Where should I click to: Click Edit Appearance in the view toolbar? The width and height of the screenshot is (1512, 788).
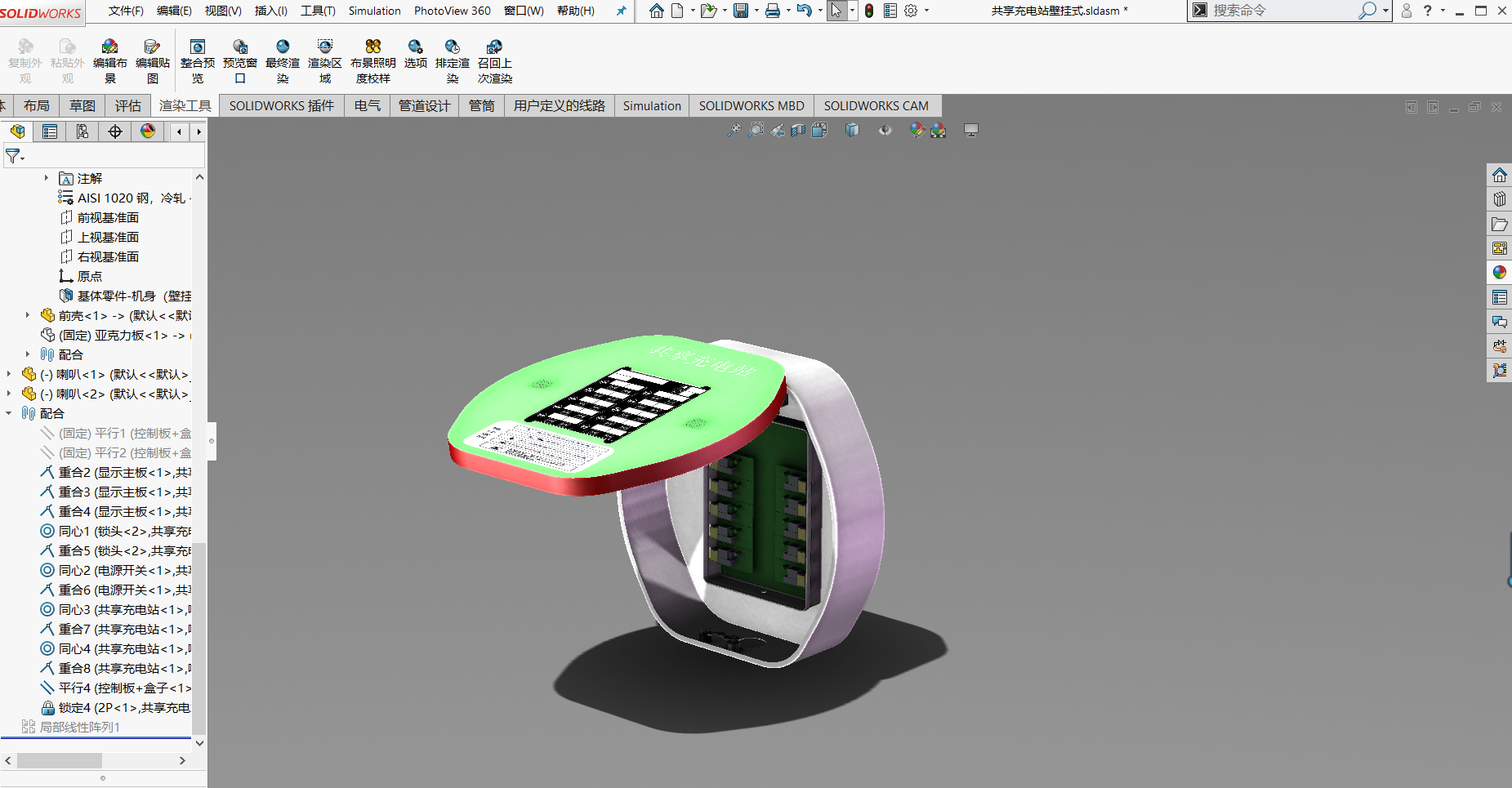917,130
